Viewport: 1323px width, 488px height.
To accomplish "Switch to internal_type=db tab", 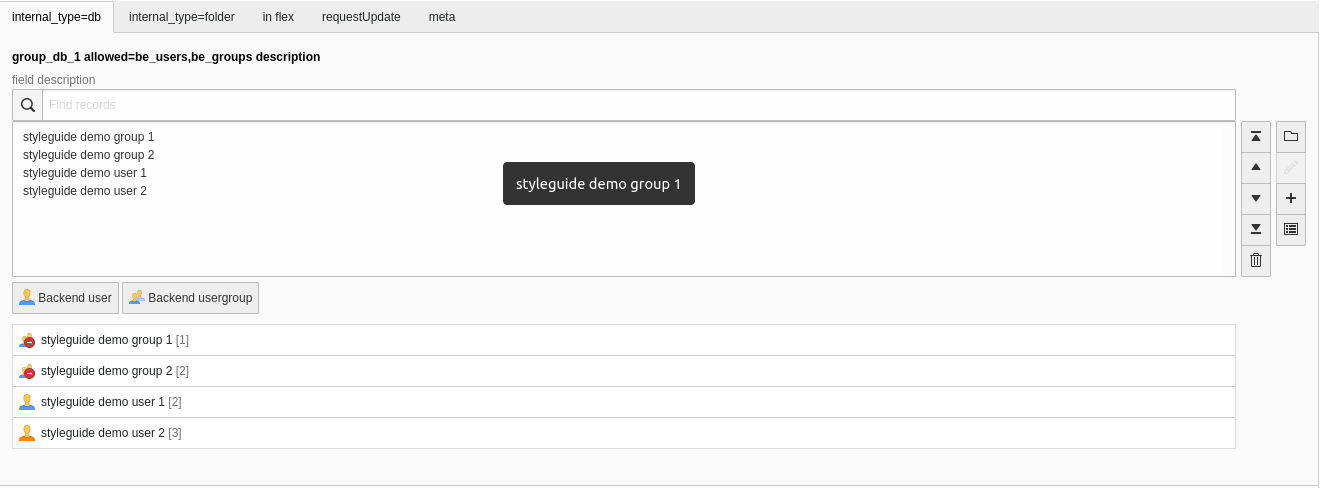I will 57,17.
